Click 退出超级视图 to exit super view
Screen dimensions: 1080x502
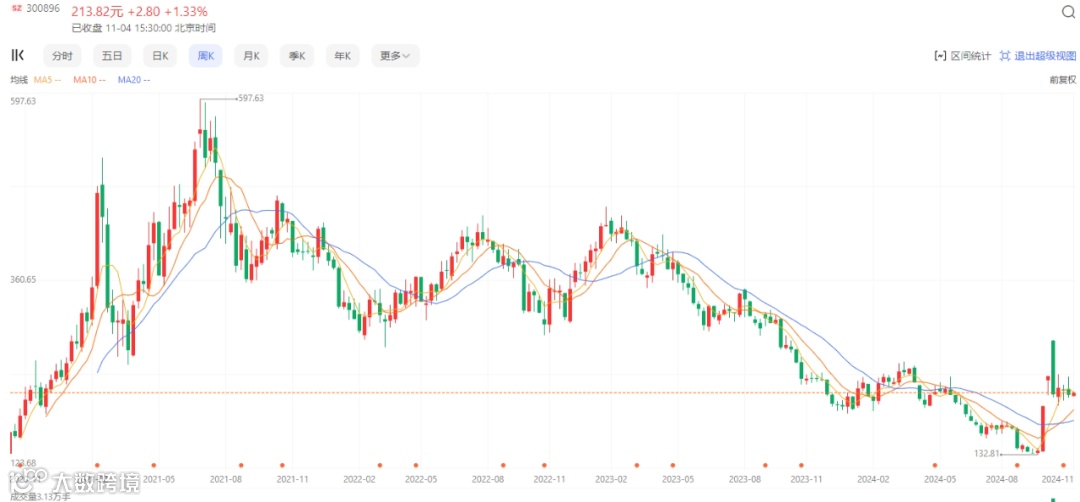coord(1044,56)
